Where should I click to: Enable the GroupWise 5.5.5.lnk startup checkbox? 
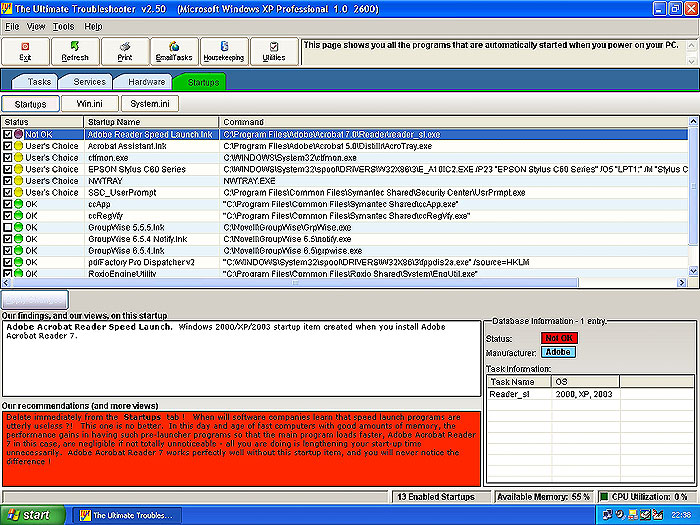click(8, 227)
